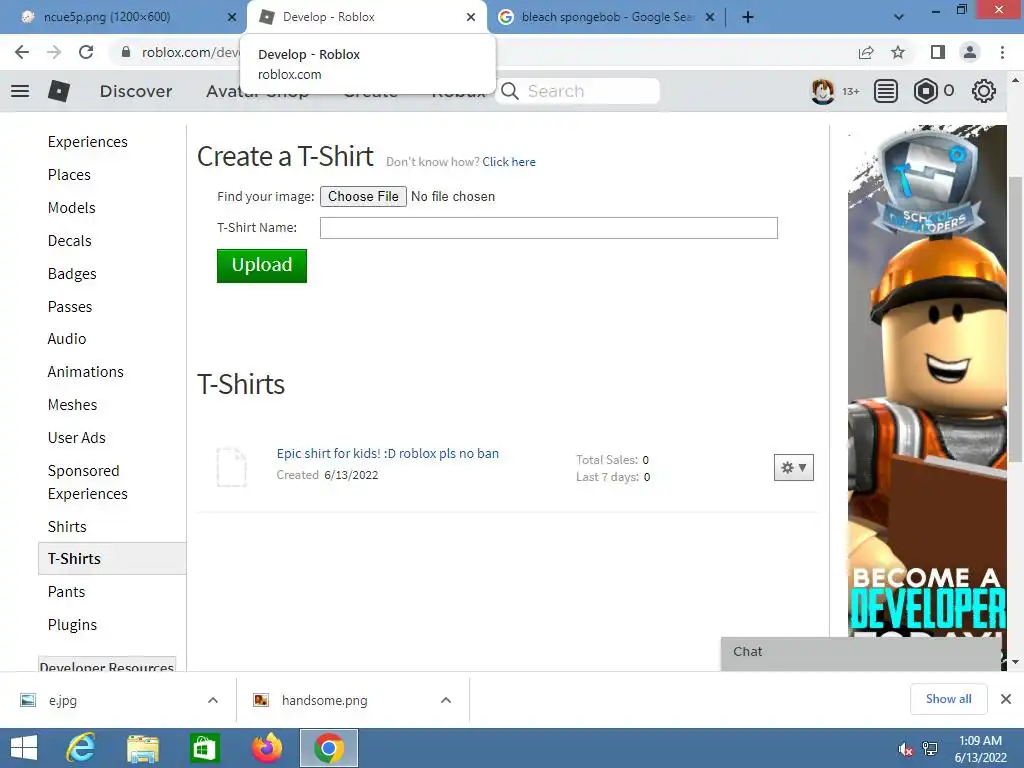
Task: Bookmark this page with the star
Action: coord(898,52)
